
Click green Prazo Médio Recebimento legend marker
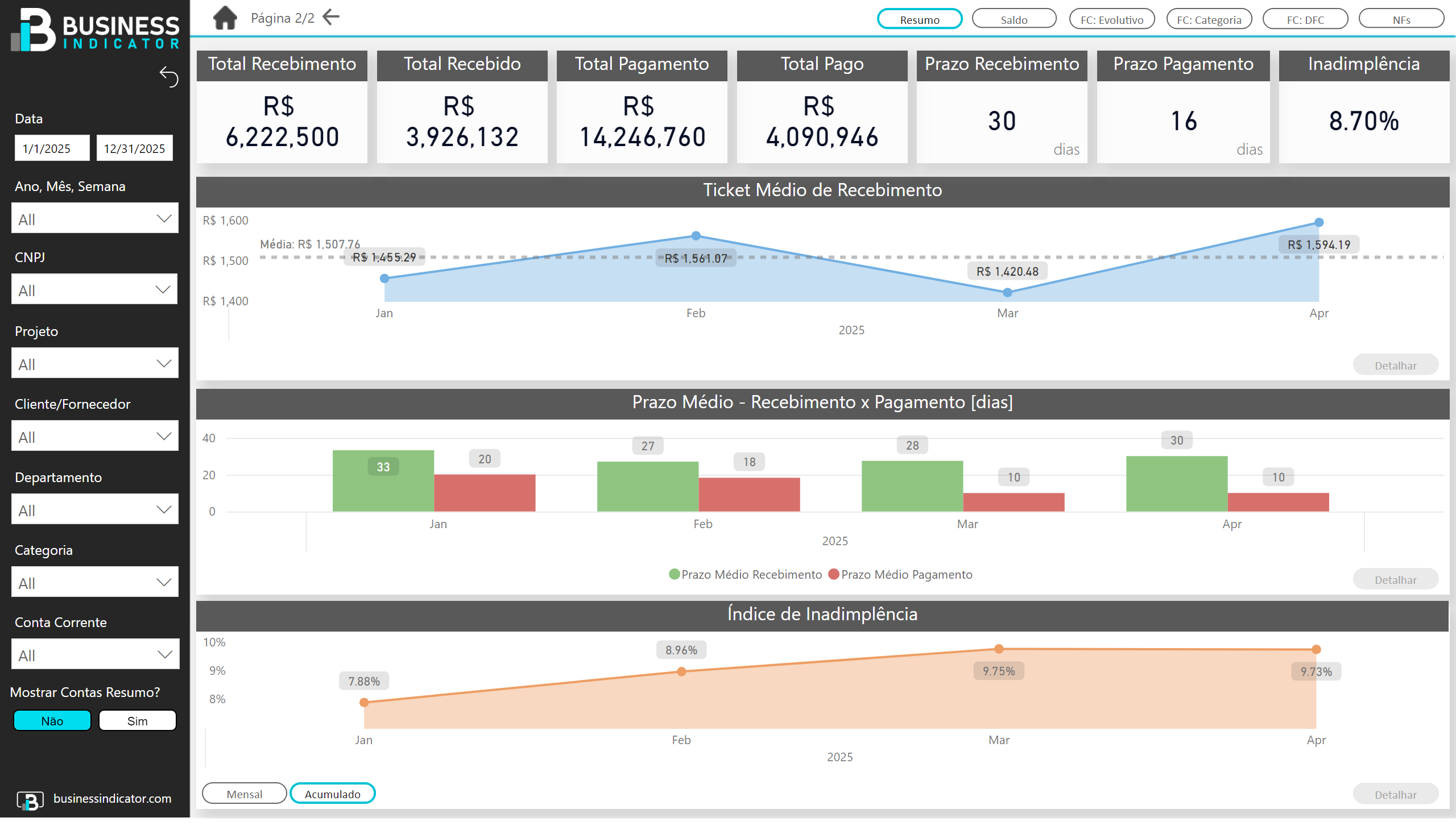[x=674, y=575]
